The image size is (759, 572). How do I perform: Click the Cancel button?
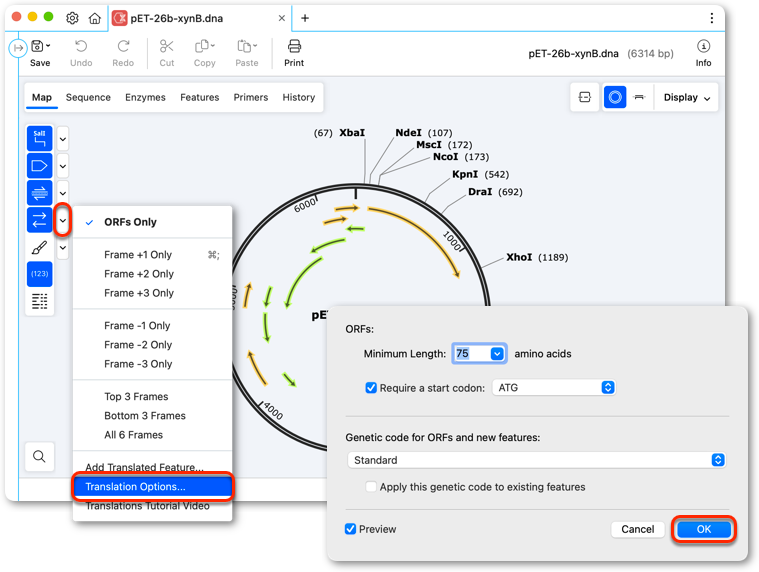[x=638, y=529]
